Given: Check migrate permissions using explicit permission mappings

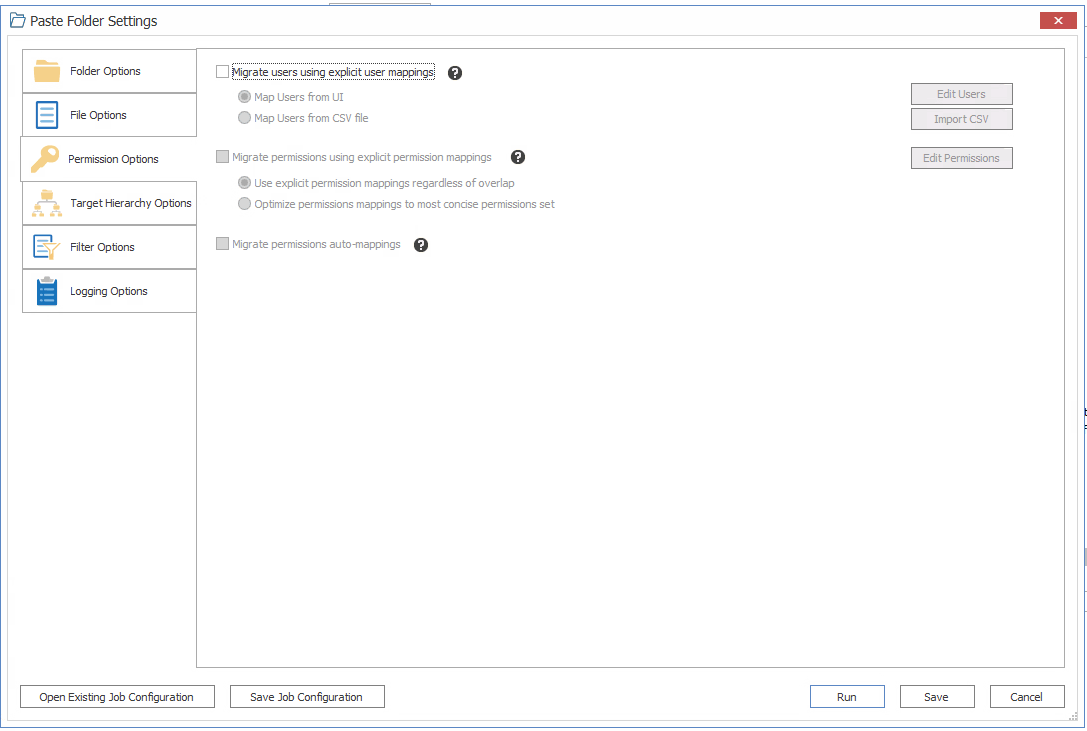Looking at the screenshot, I should coord(222,157).
